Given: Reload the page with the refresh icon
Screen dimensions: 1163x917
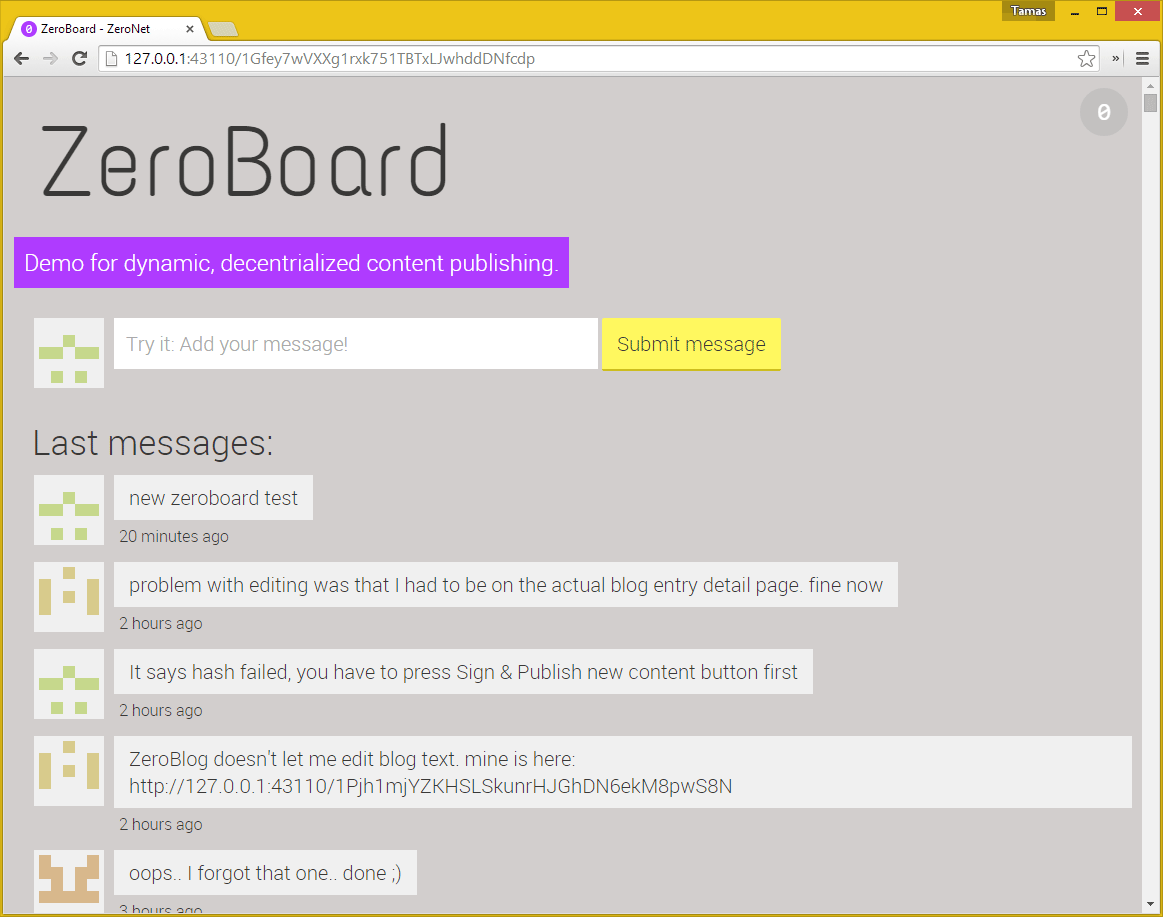Looking at the screenshot, I should coord(79,59).
